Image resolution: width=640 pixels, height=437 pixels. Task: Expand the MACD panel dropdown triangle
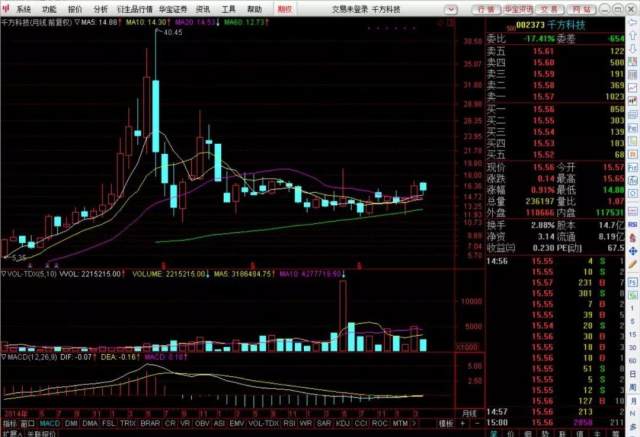(4, 357)
